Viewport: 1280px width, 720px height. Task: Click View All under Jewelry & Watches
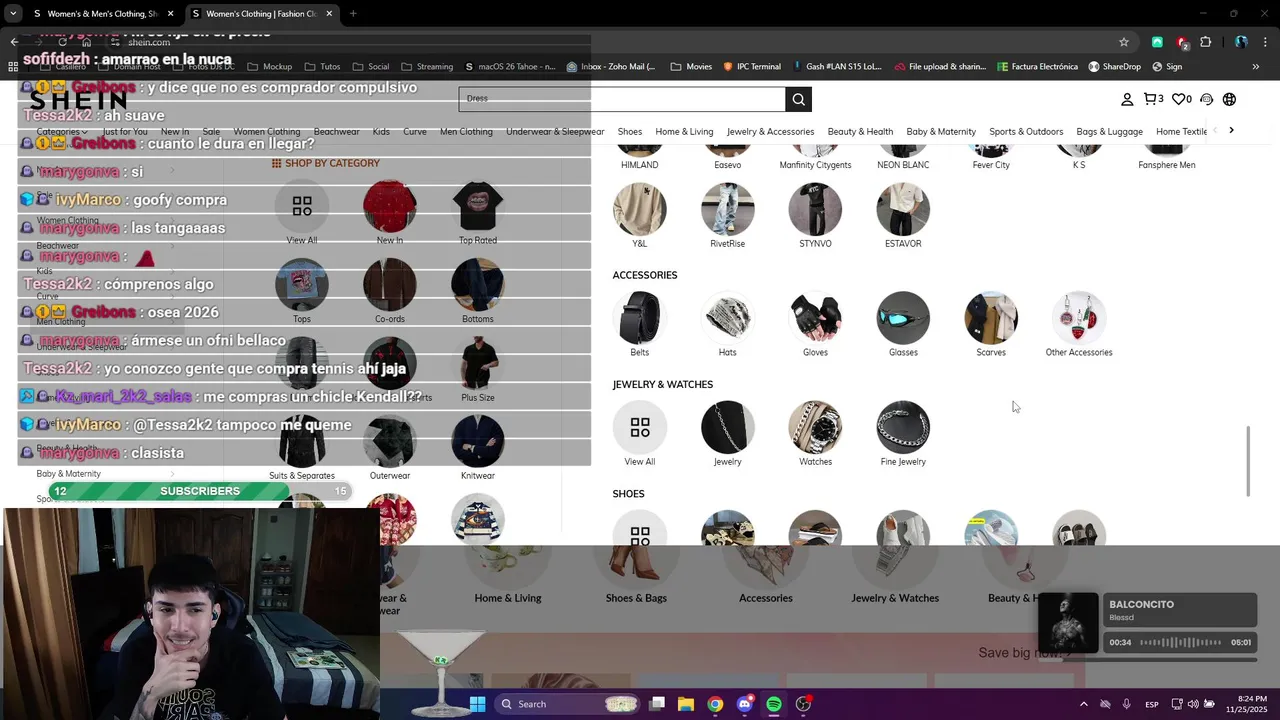pos(640,427)
